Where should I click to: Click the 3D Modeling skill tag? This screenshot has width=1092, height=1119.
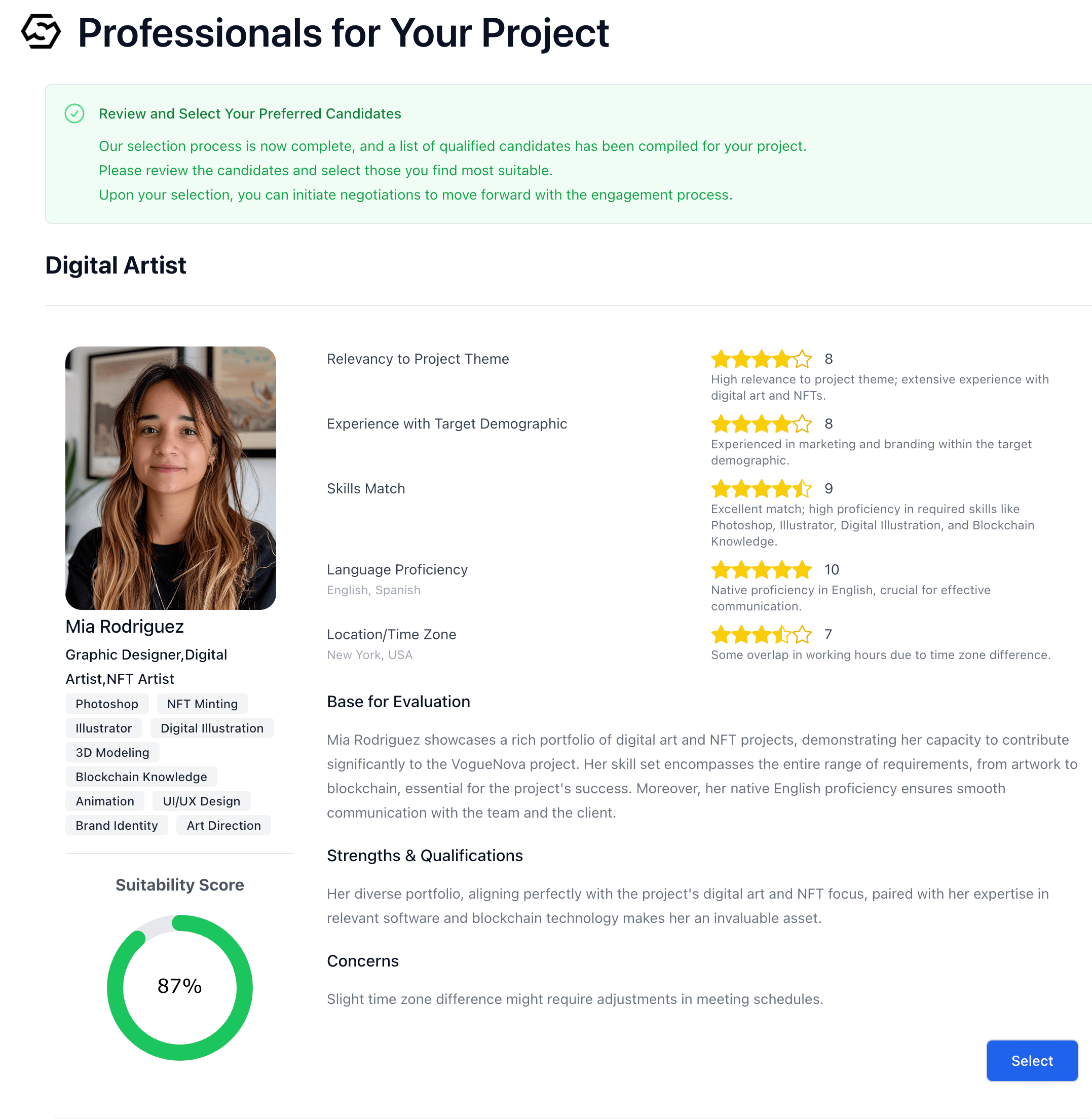tap(112, 752)
